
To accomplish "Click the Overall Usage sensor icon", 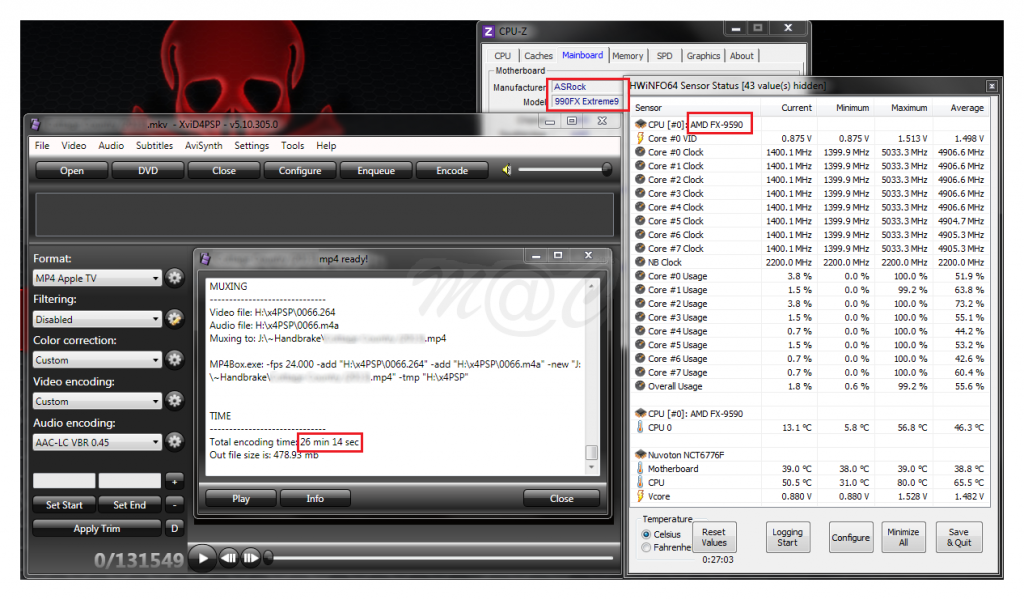I will [x=640, y=386].
